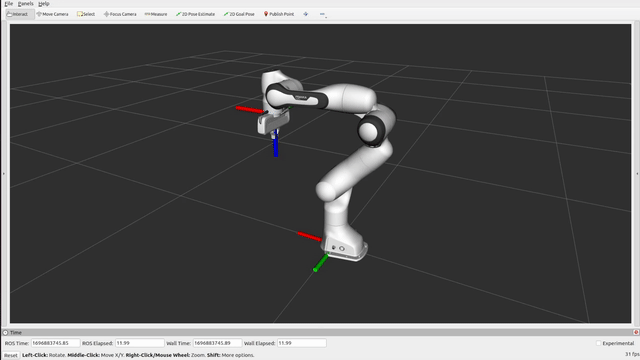
Task: Expand the right side panel handle
Action: pyautogui.click(x=637, y=173)
